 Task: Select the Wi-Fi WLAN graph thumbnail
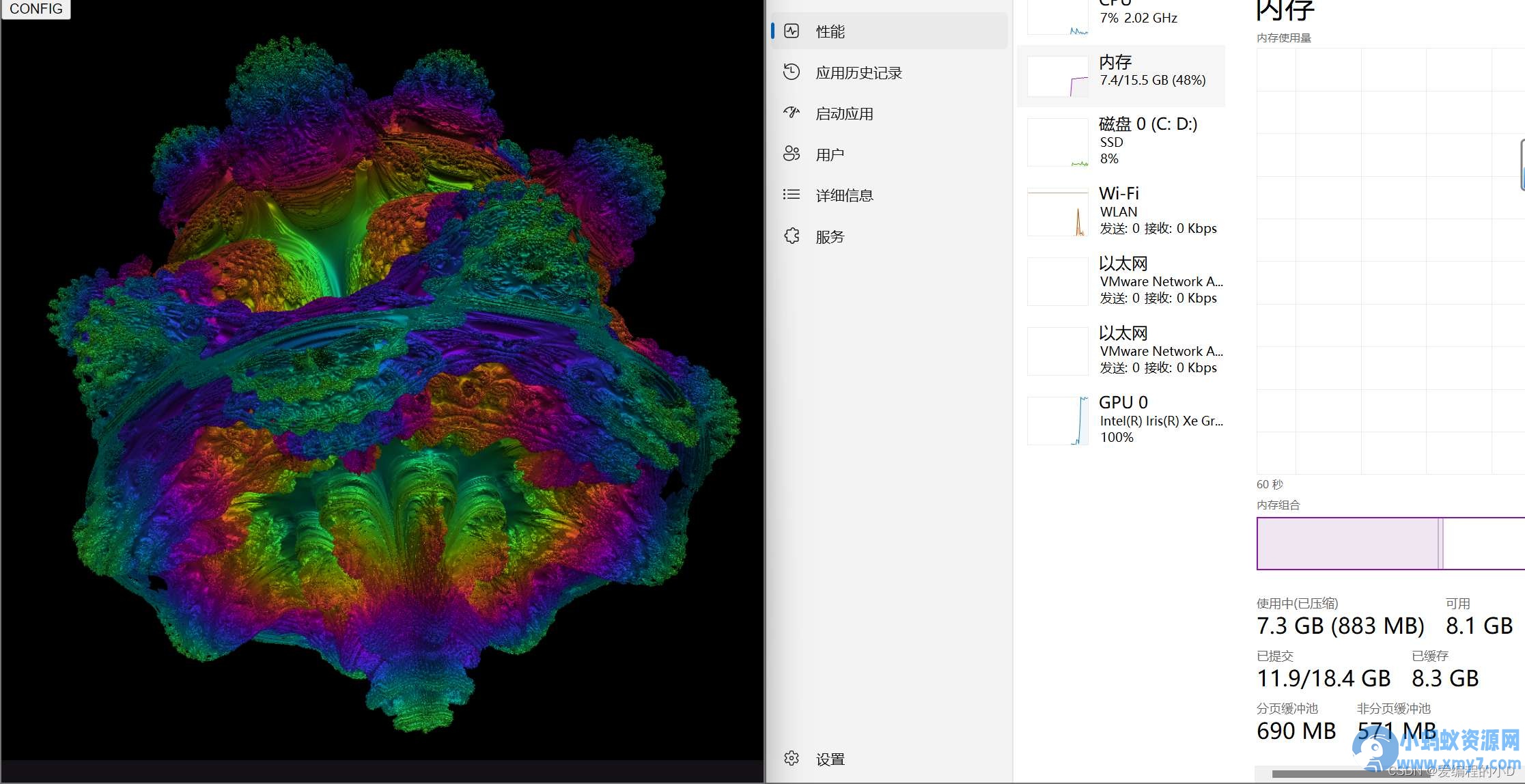coord(1058,212)
